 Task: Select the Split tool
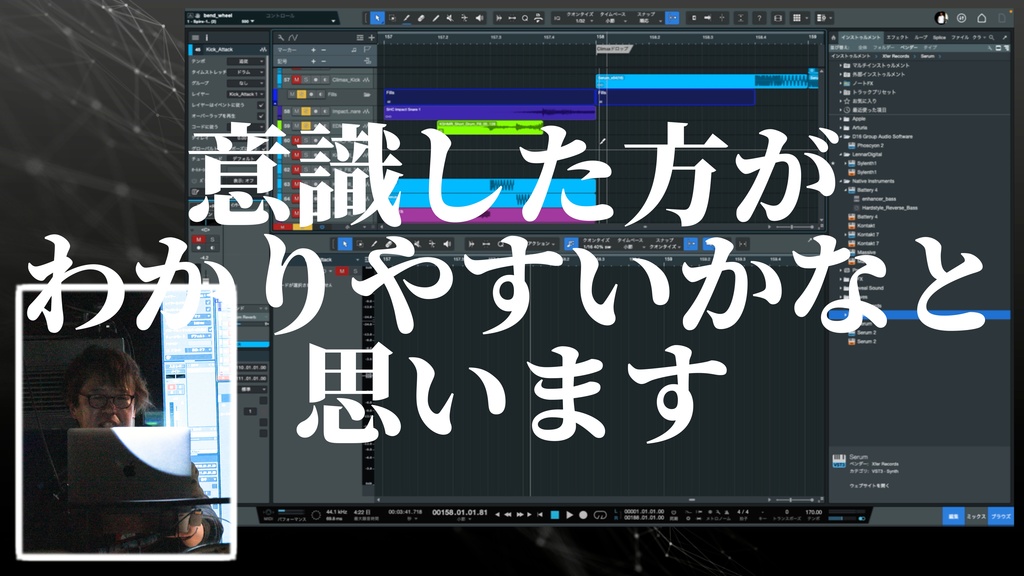[x=435, y=17]
